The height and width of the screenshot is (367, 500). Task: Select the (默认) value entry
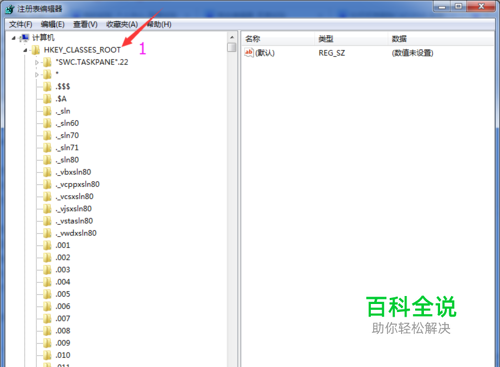[265, 53]
